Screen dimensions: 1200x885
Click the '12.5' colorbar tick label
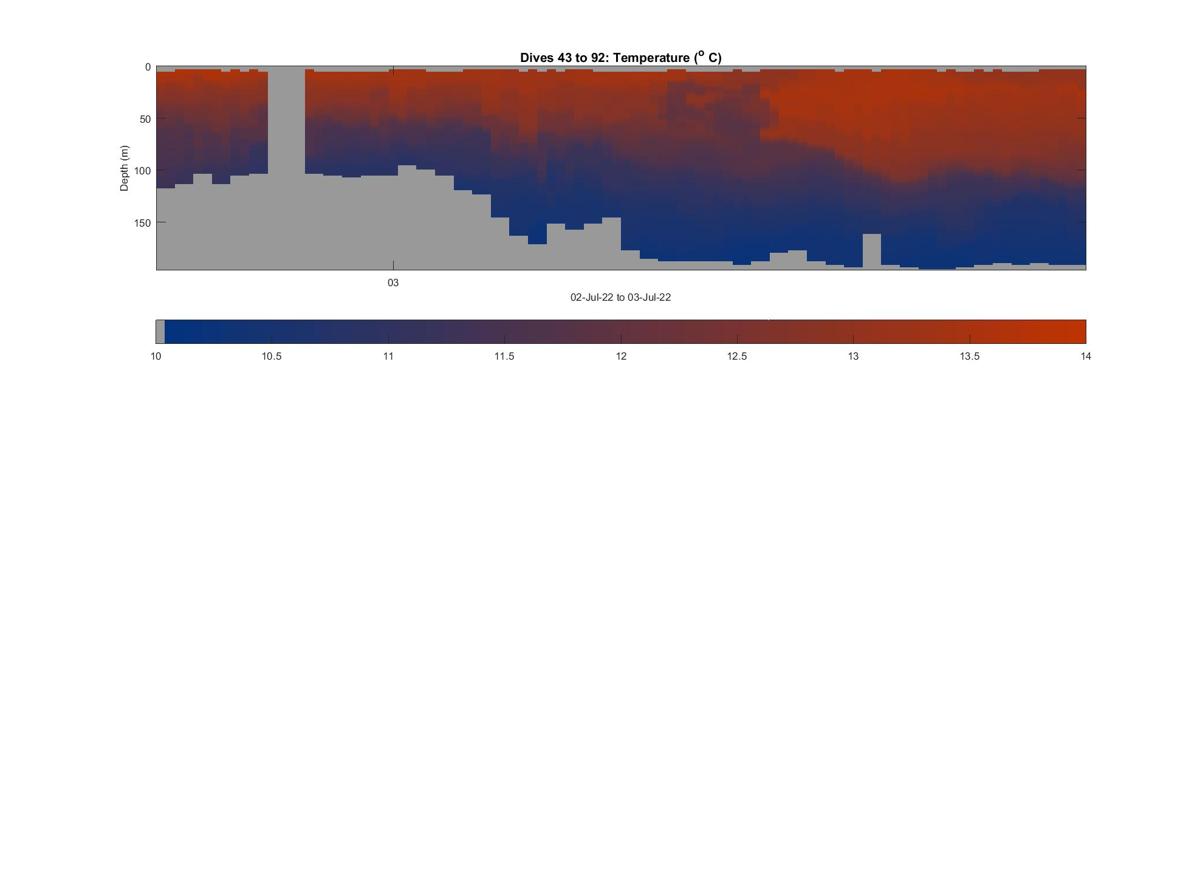pyautogui.click(x=737, y=357)
